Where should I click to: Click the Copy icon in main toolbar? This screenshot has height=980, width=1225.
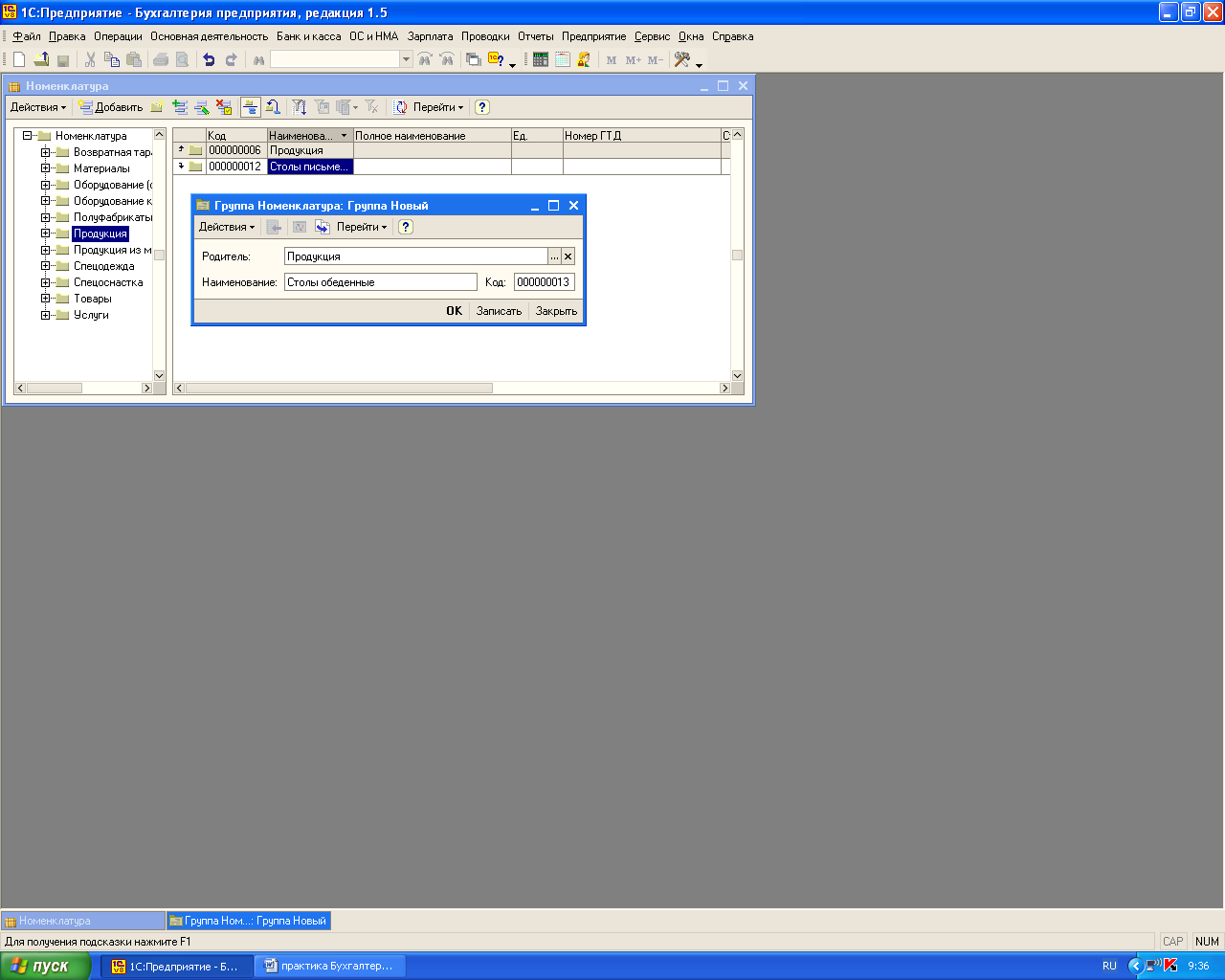pyautogui.click(x=112, y=59)
